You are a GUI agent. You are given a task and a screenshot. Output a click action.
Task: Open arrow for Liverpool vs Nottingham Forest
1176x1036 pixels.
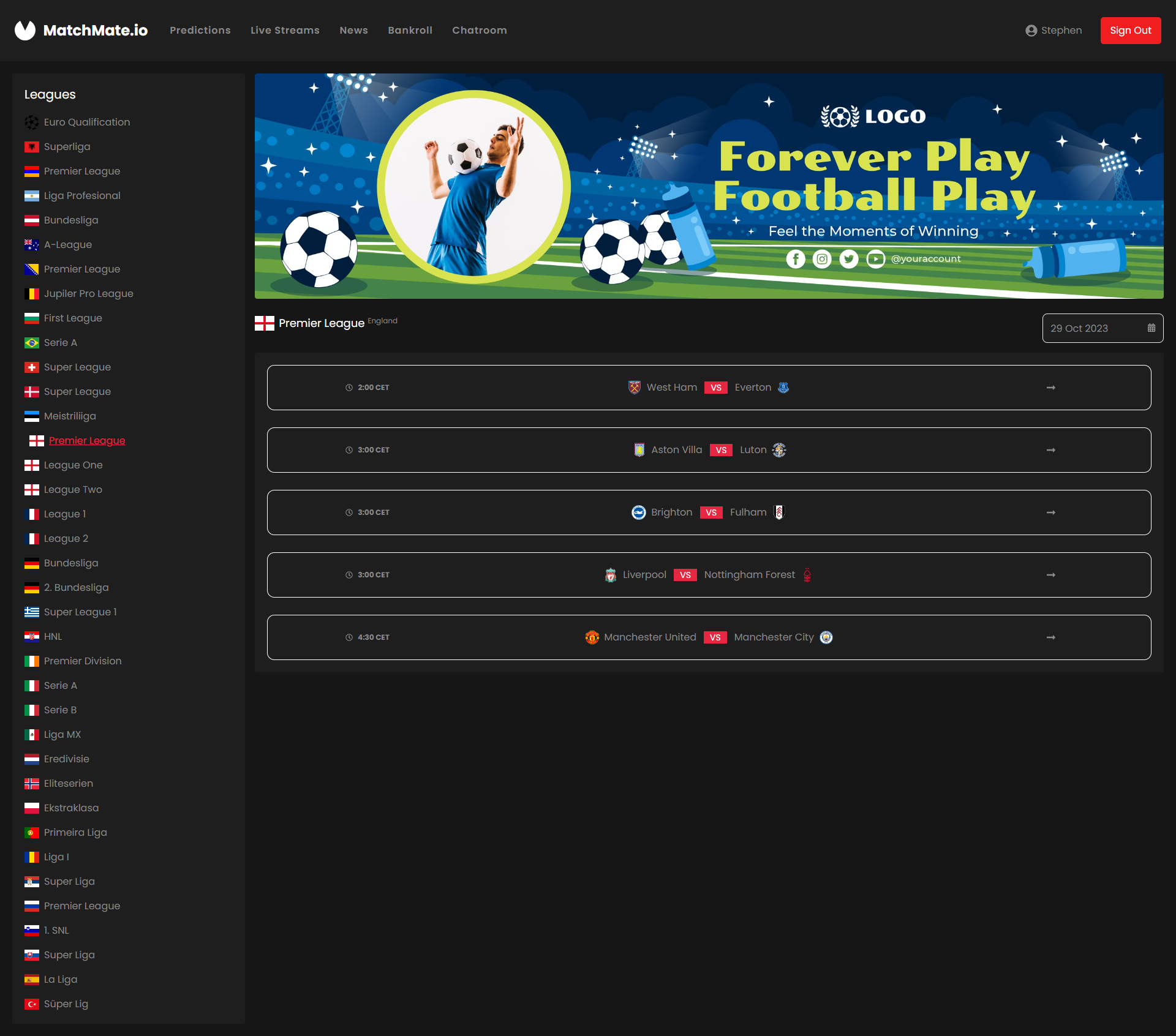[1050, 575]
